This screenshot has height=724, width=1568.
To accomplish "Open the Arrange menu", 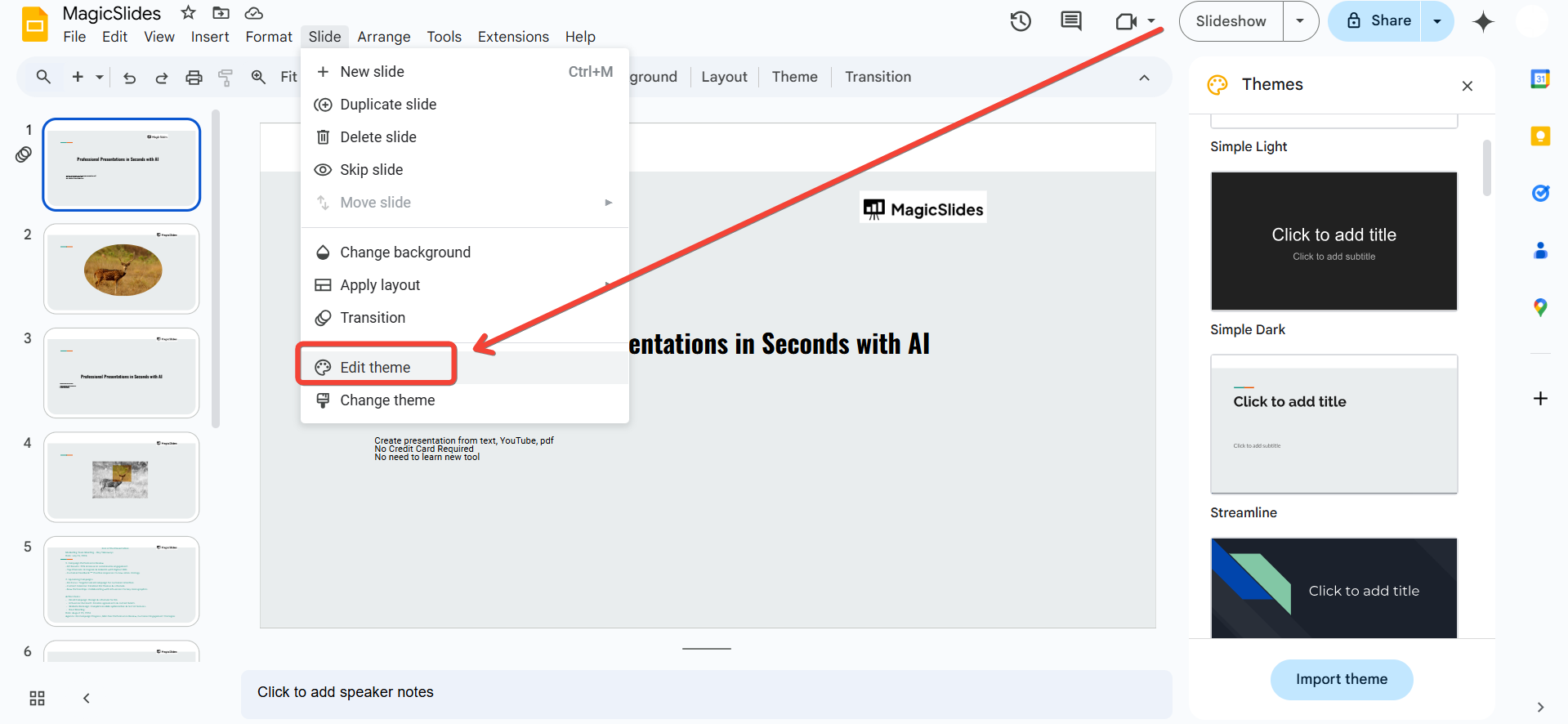I will coord(384,37).
